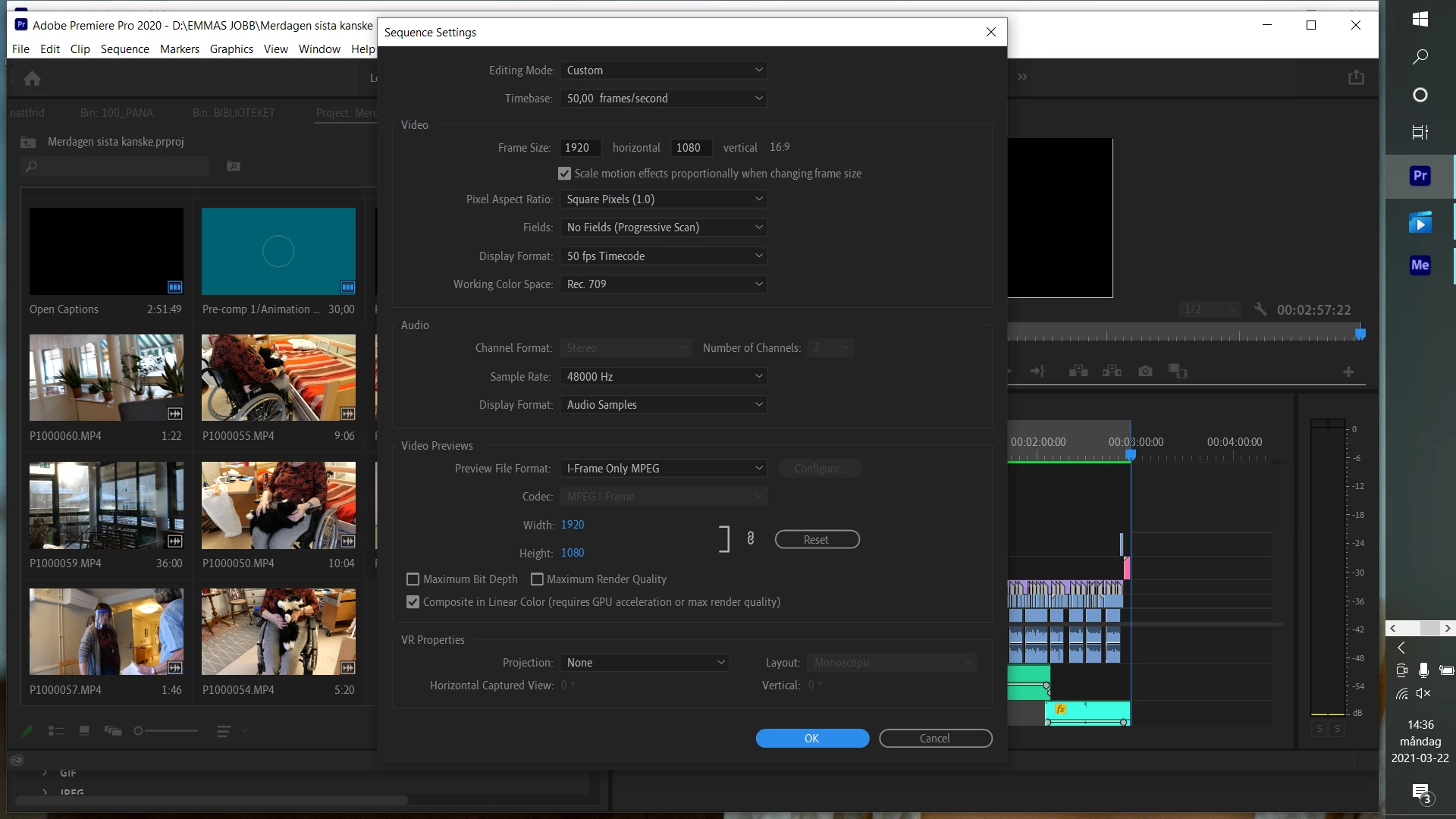Enable the Maximum Bit Depth checkbox
The width and height of the screenshot is (1456, 819).
pos(413,579)
